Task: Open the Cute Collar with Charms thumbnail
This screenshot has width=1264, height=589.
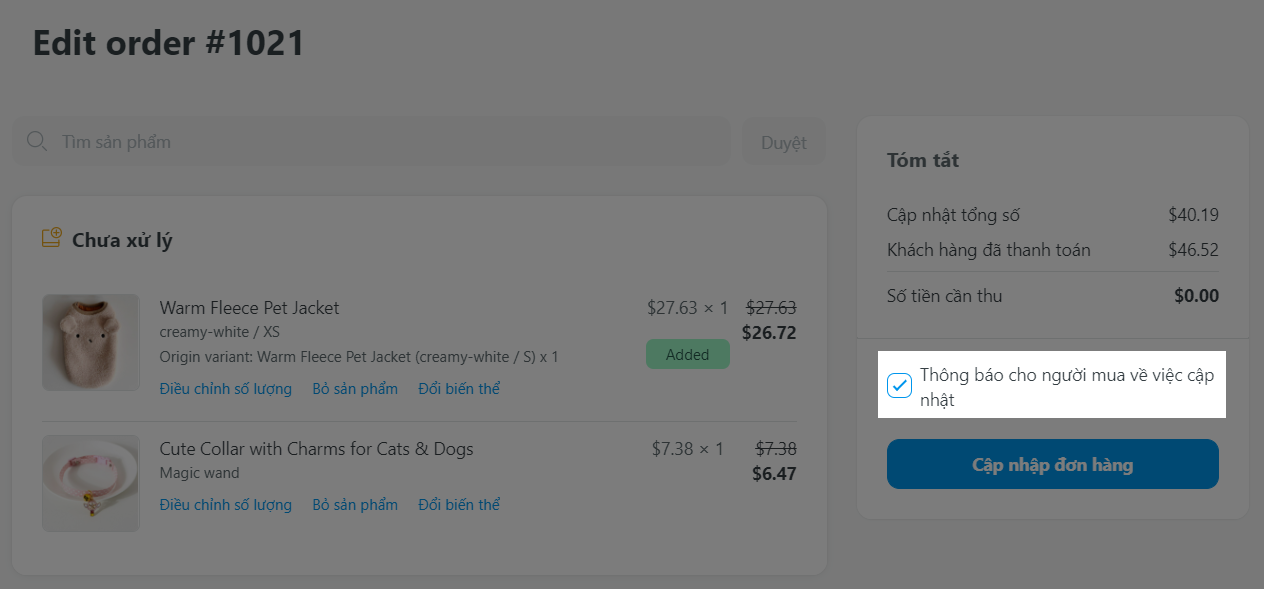Action: pos(91,482)
